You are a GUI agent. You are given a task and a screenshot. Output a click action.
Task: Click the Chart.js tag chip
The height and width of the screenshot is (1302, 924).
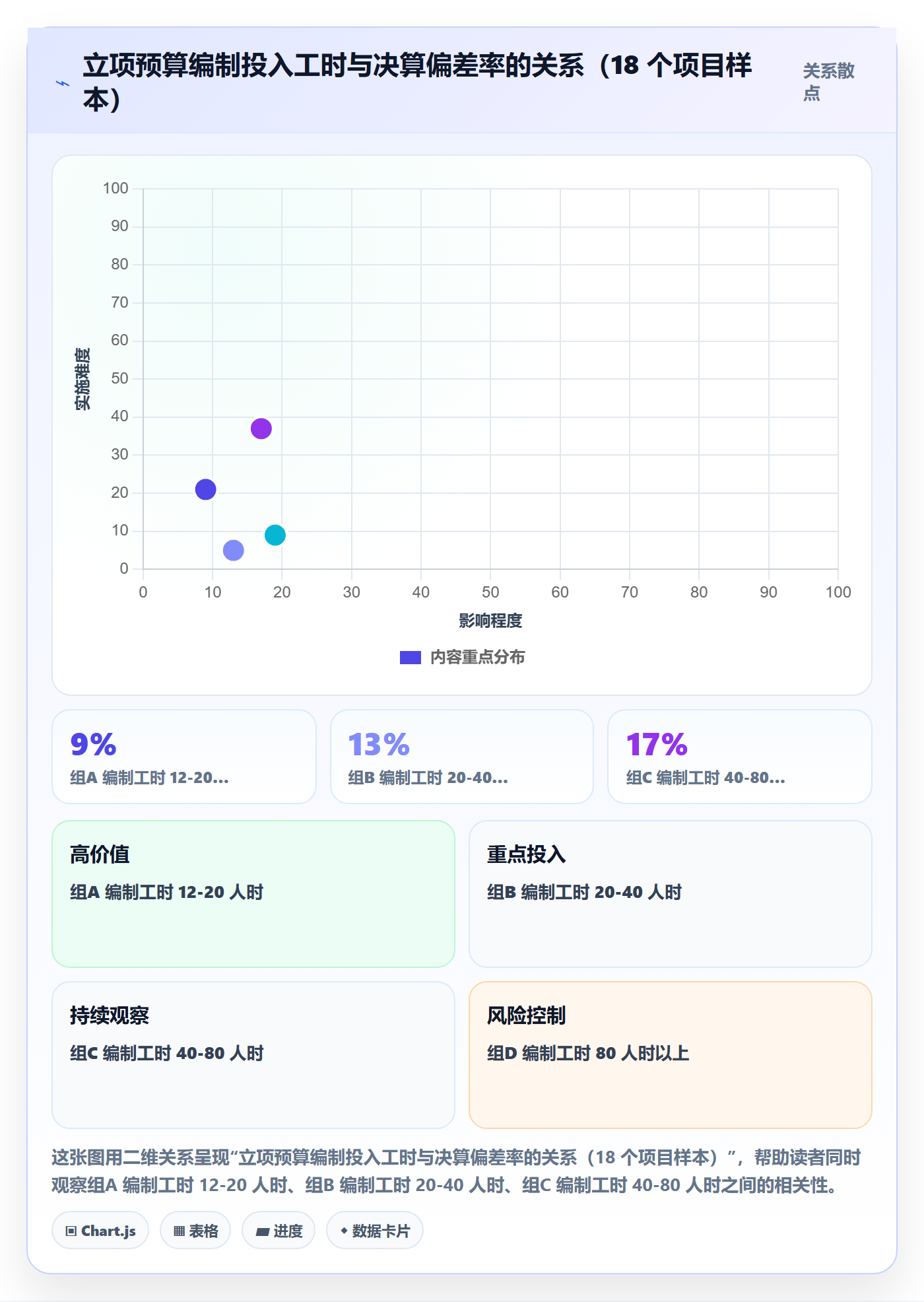(x=100, y=1231)
